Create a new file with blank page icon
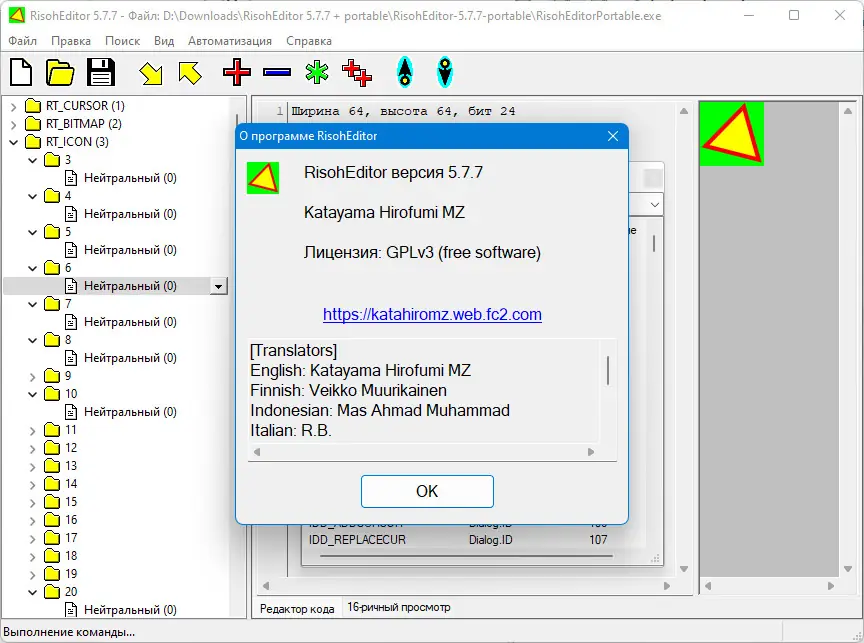The height and width of the screenshot is (643, 864). pyautogui.click(x=21, y=72)
